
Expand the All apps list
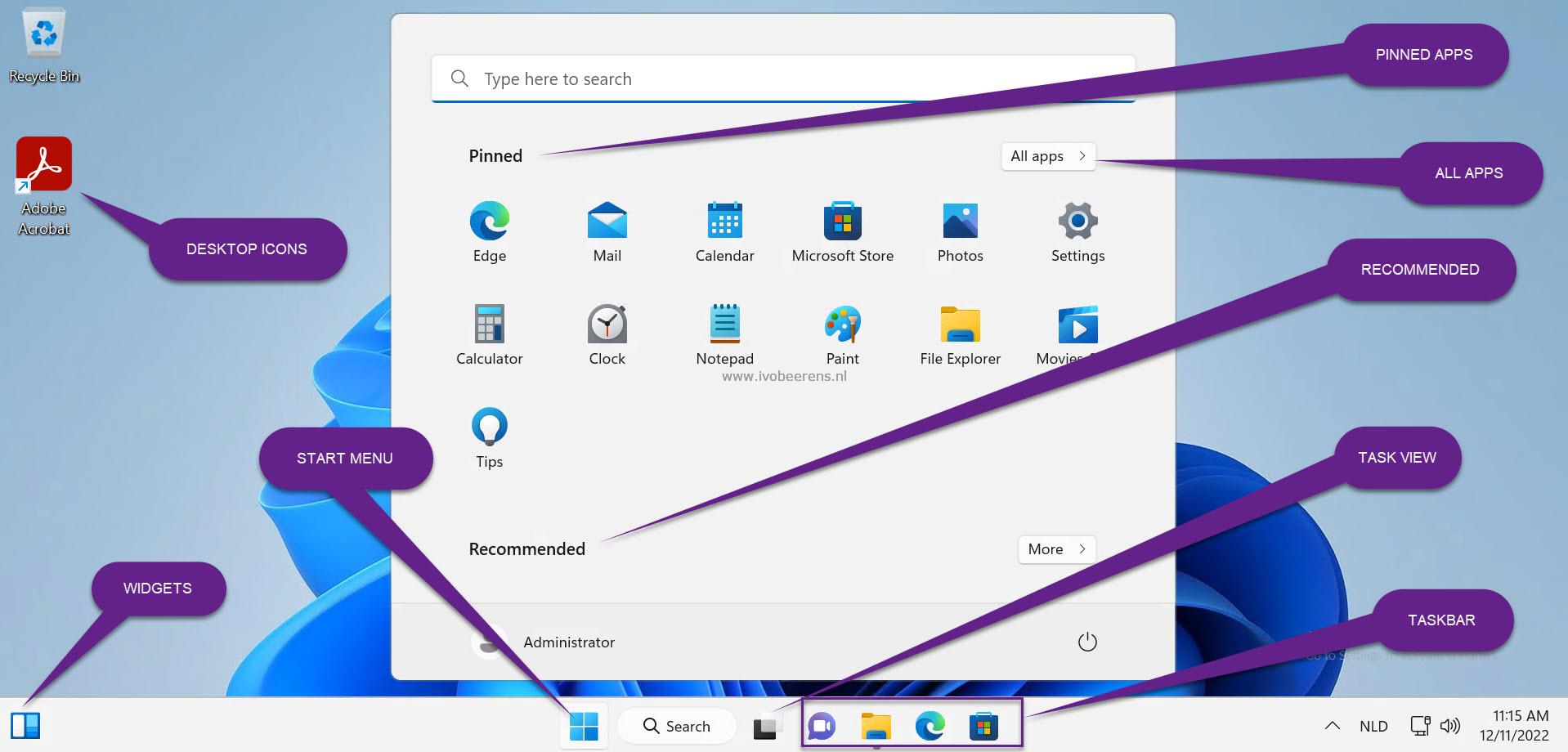(x=1048, y=156)
